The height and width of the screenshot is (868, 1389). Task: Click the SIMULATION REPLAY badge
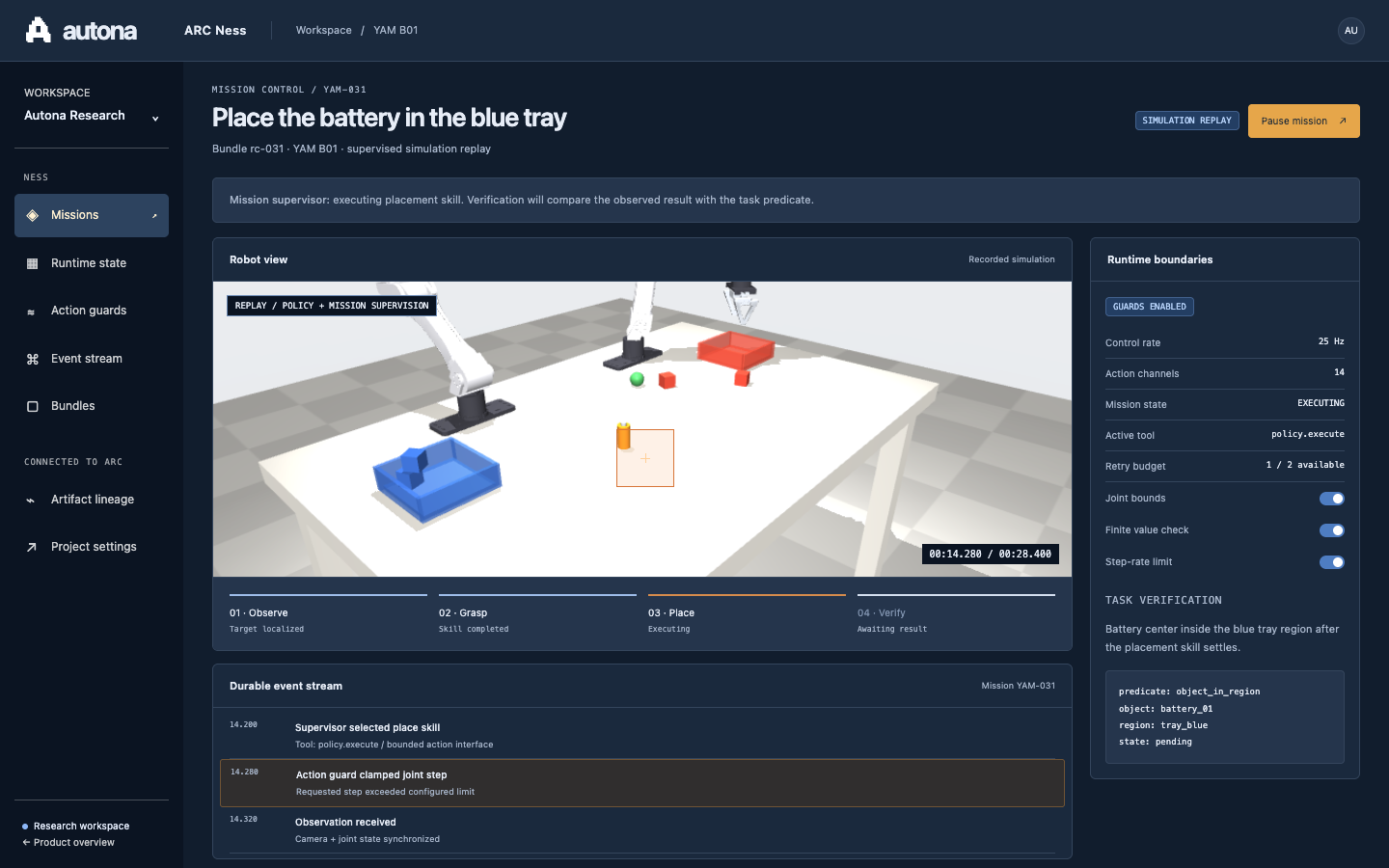[x=1186, y=121]
